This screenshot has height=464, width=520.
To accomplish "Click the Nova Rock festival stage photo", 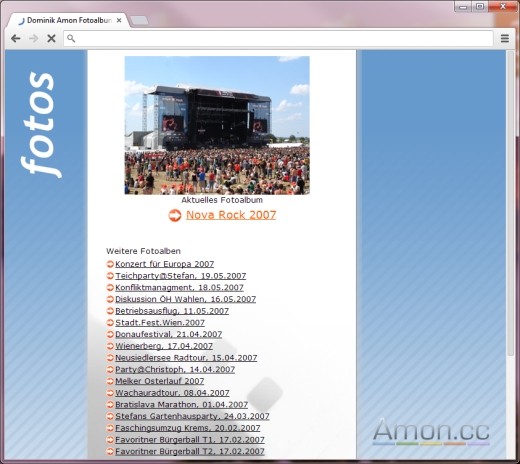I will (x=217, y=125).
